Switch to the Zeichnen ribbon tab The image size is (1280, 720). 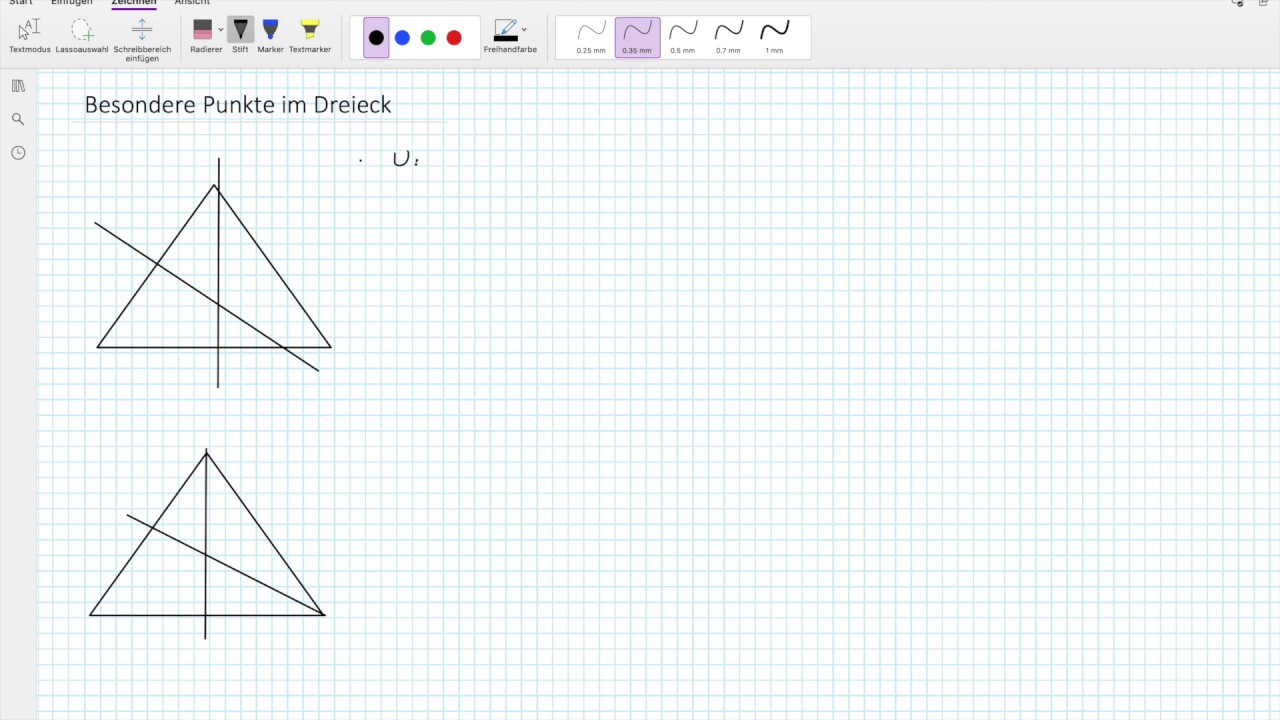pyautogui.click(x=134, y=3)
